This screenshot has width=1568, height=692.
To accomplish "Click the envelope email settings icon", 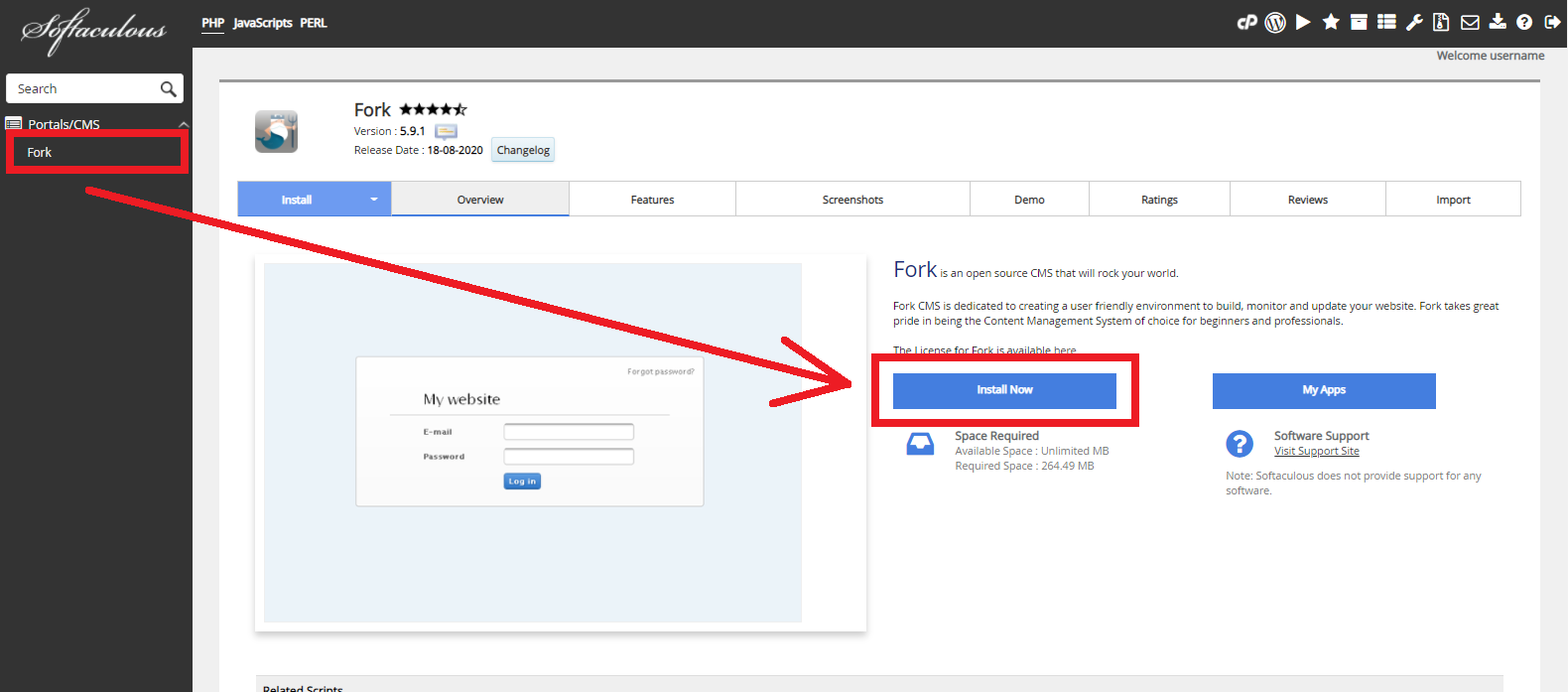I will [x=1470, y=22].
